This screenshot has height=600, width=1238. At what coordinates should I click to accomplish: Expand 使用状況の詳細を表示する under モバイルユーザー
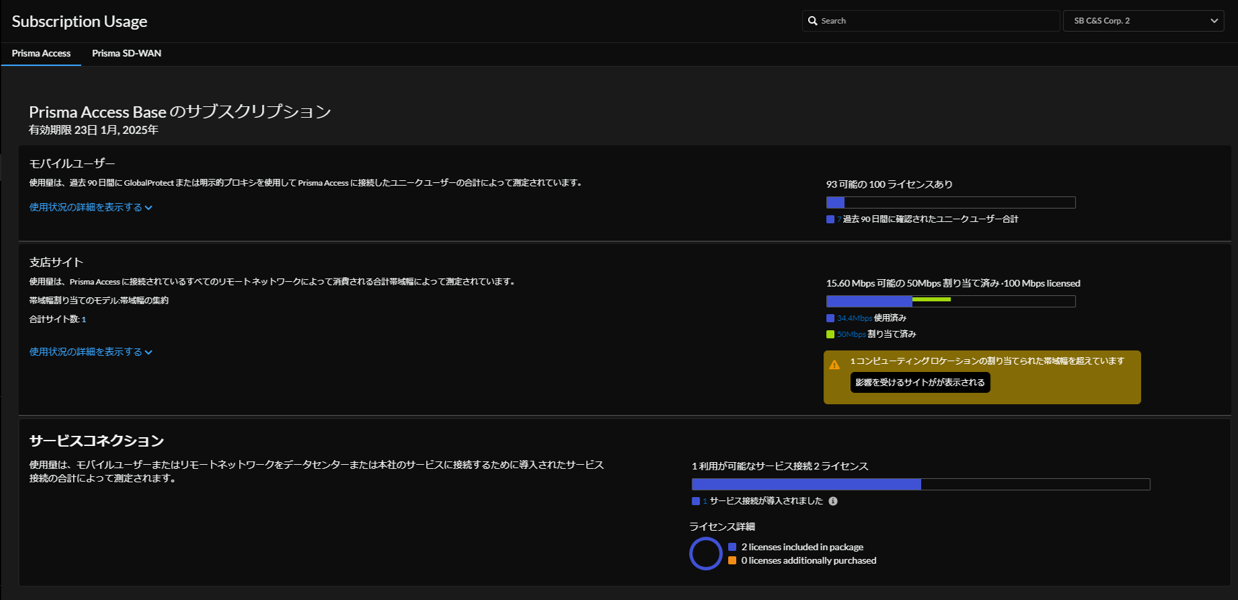[91, 207]
